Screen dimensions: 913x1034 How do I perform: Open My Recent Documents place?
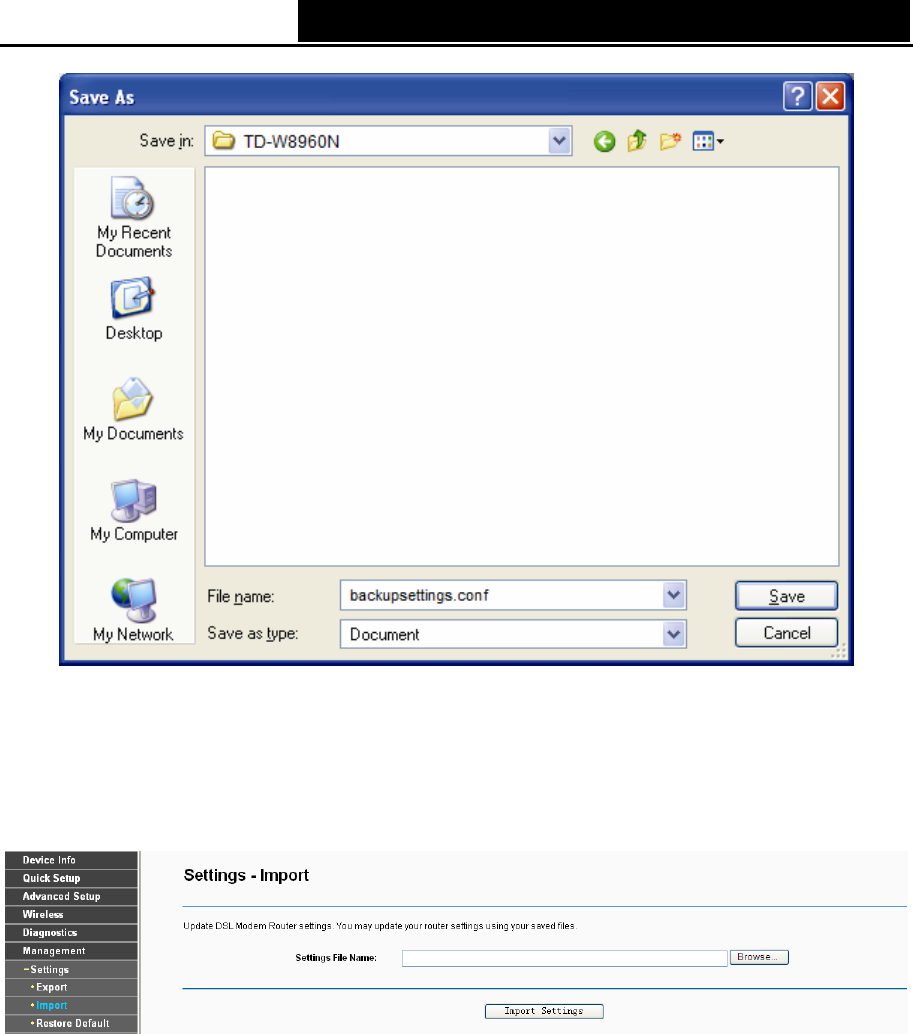134,218
